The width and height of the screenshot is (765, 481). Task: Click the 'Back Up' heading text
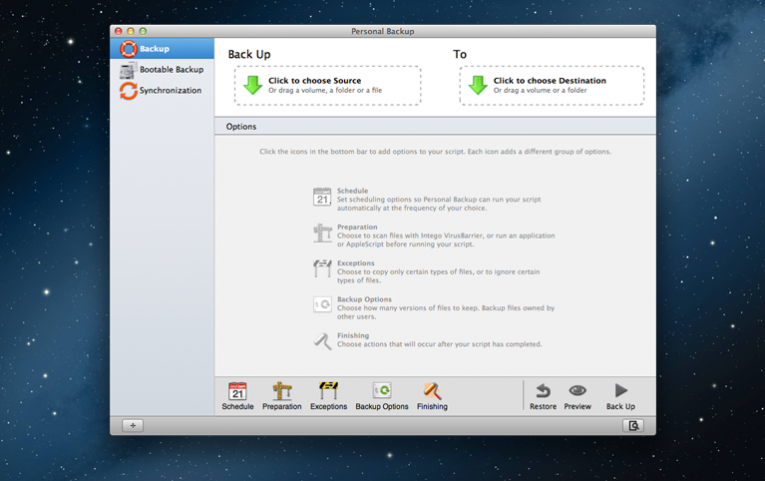(249, 54)
